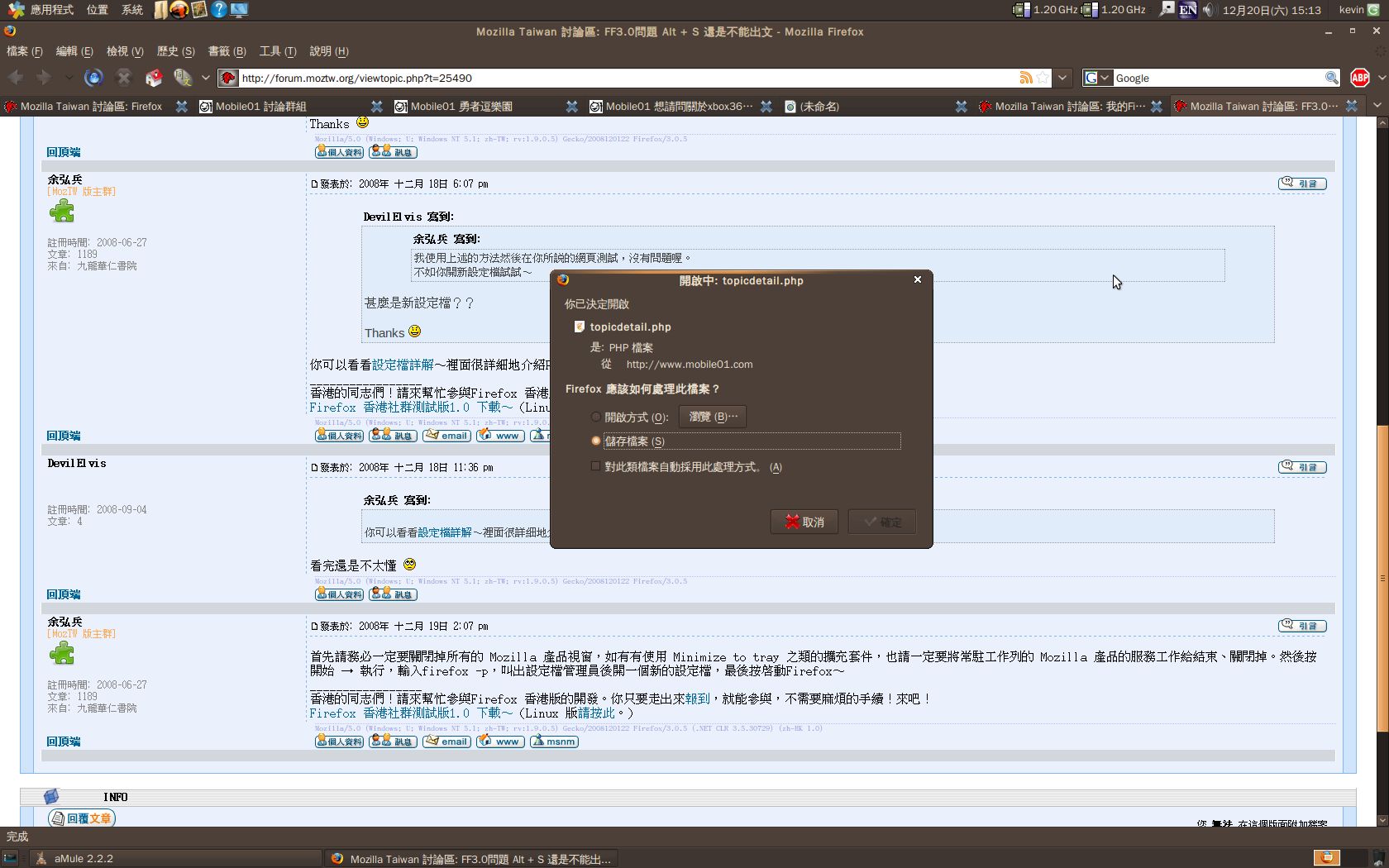Click the reload page toolbar icon
This screenshot has width=1389, height=868.
pyautogui.click(x=94, y=78)
